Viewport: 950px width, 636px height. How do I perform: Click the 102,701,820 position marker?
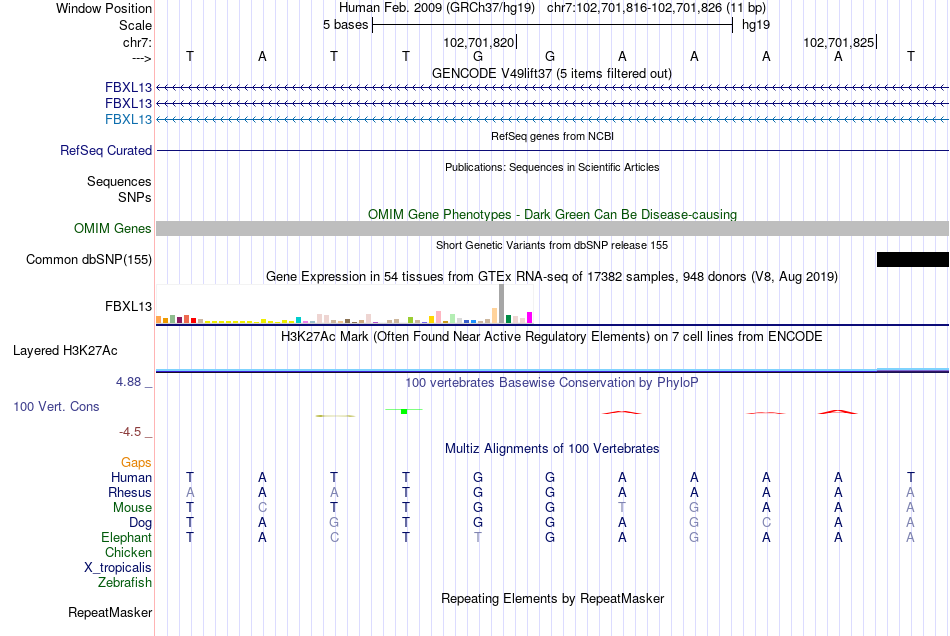click(479, 42)
